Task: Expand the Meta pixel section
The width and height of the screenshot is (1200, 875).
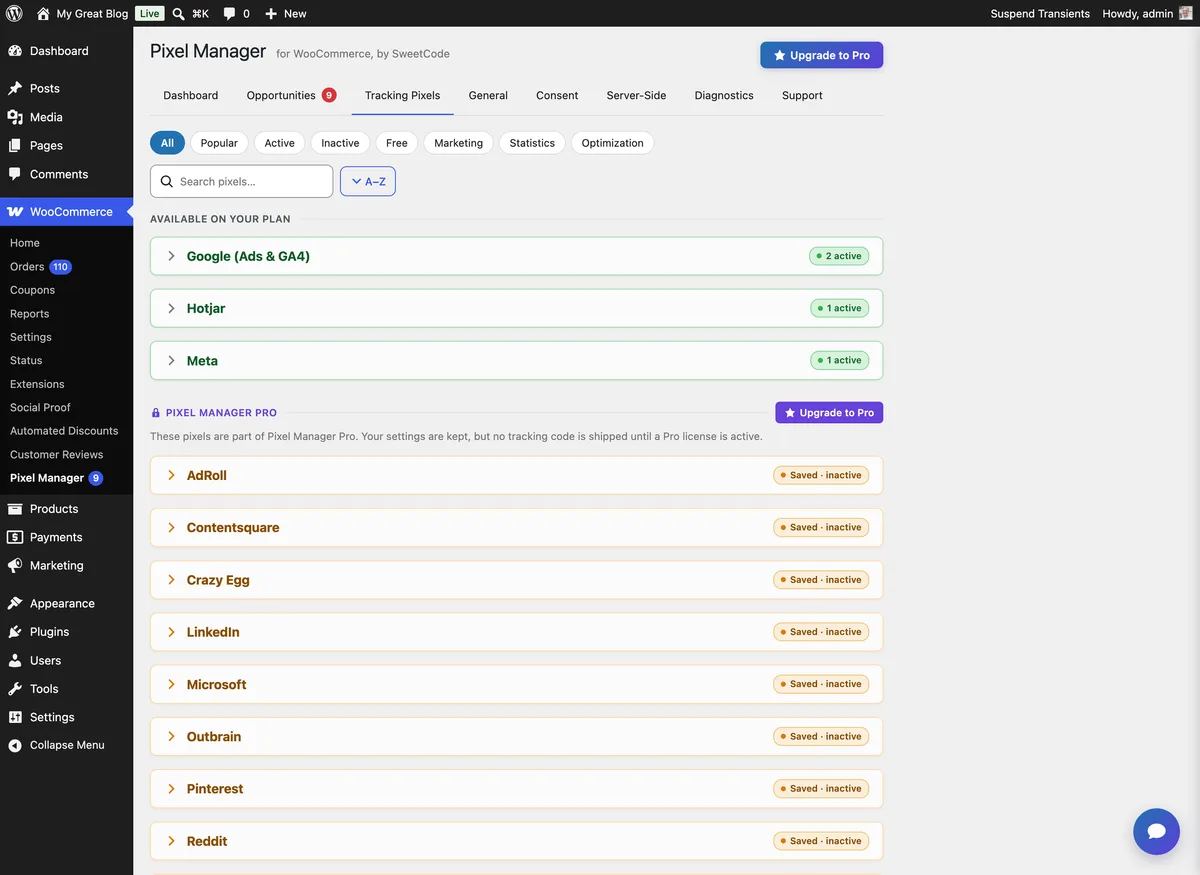Action: click(x=516, y=360)
